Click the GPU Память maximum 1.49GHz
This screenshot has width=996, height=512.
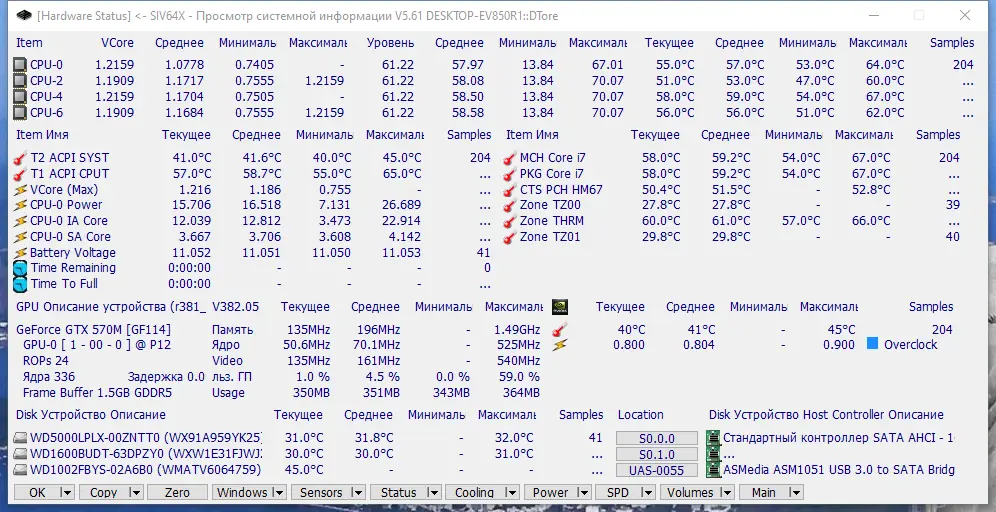[x=517, y=330]
